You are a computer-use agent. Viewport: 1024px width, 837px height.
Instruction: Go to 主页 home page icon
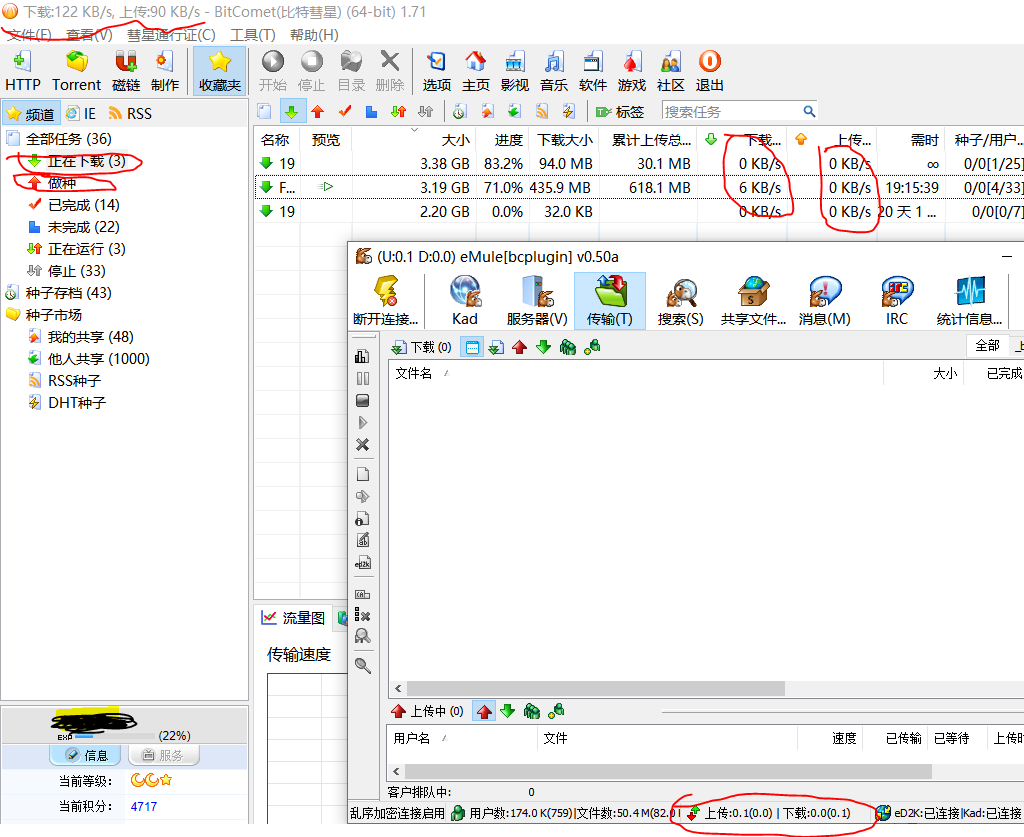[x=475, y=71]
